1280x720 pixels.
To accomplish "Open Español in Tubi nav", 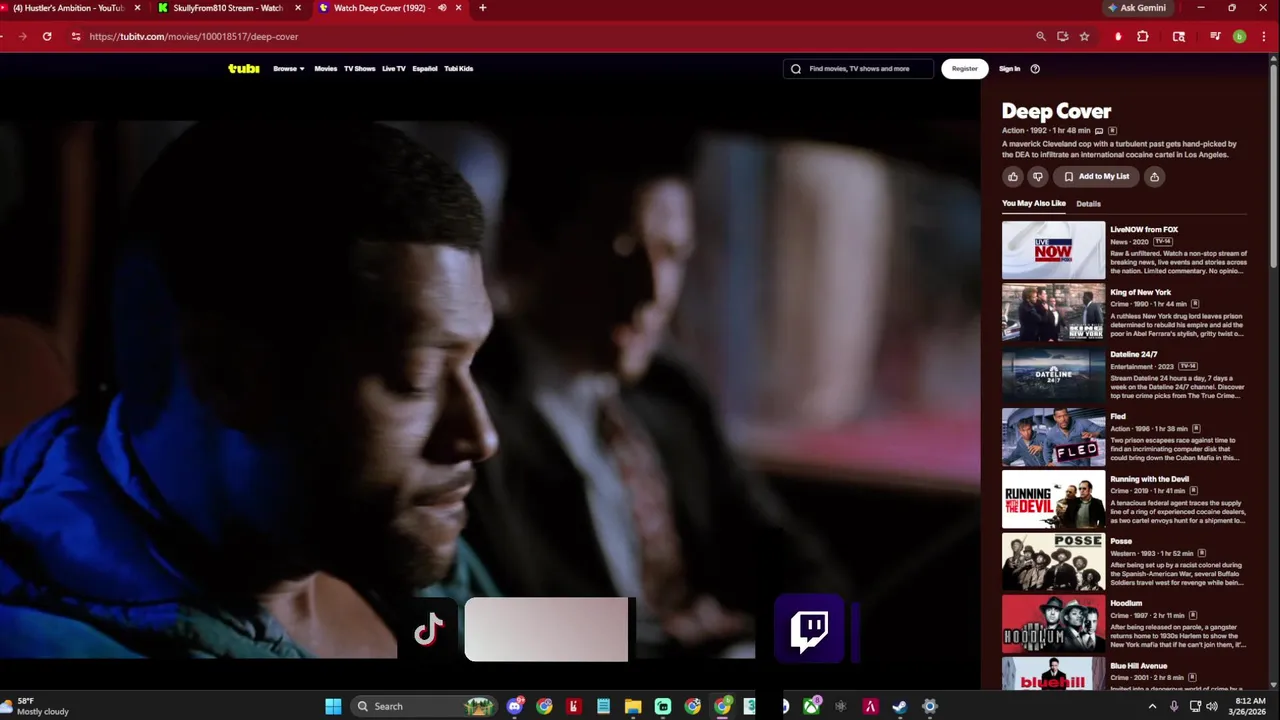I will coord(425,69).
